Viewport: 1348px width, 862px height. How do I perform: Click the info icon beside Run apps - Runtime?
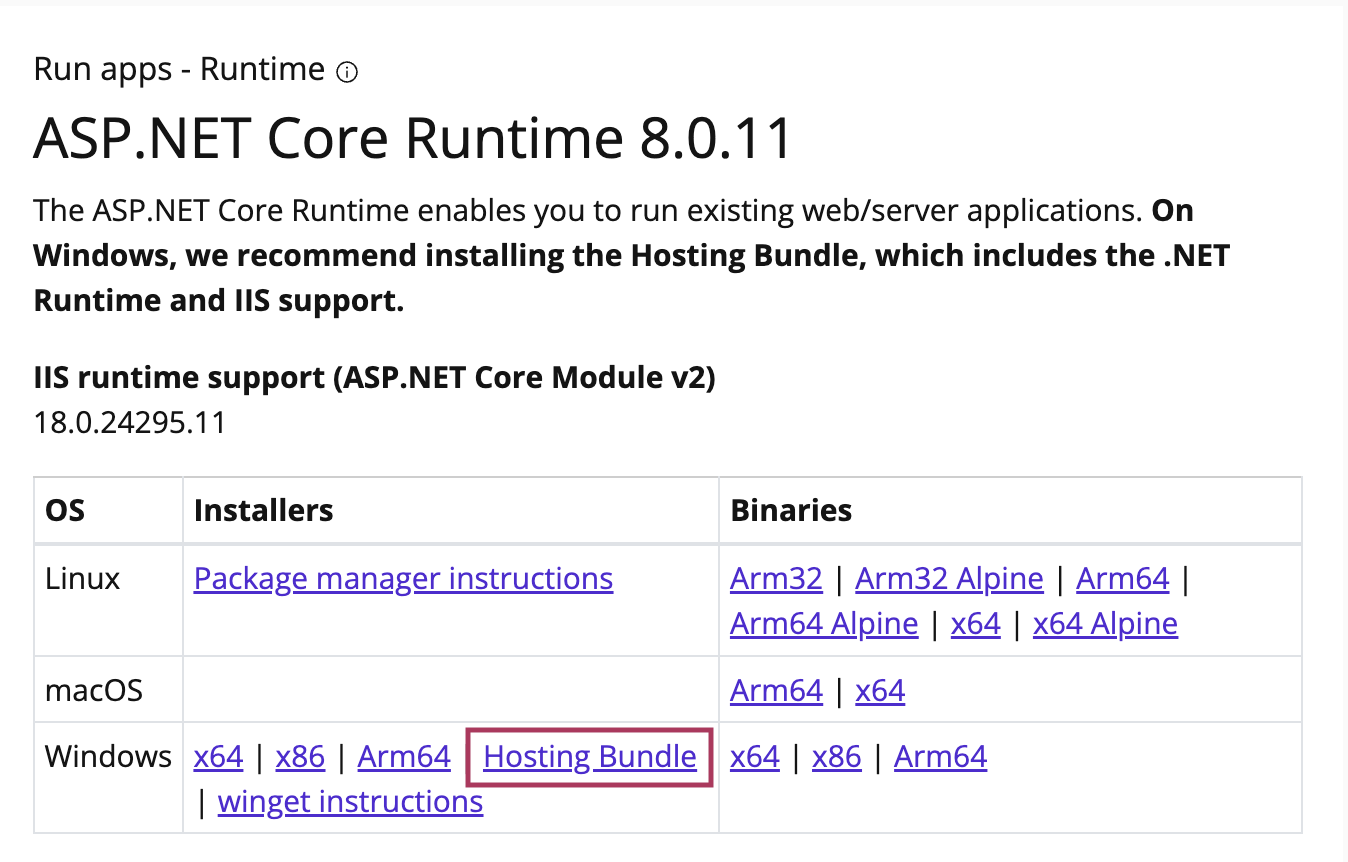click(347, 72)
